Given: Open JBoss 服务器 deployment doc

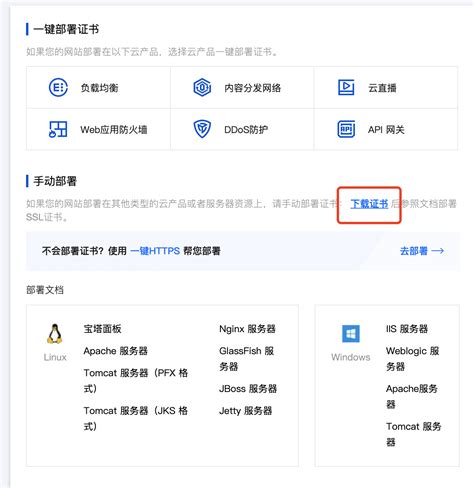Looking at the screenshot, I should point(248,389).
